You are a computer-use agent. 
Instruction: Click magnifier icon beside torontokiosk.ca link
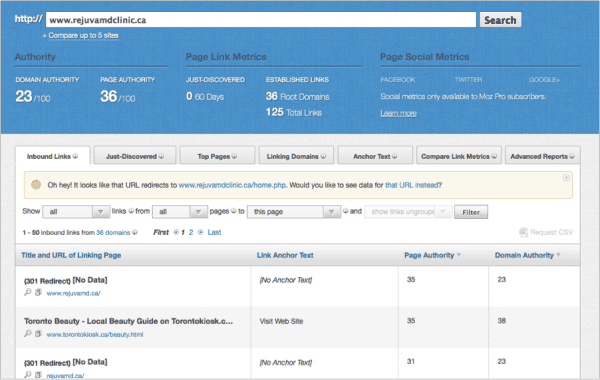(x=28, y=333)
